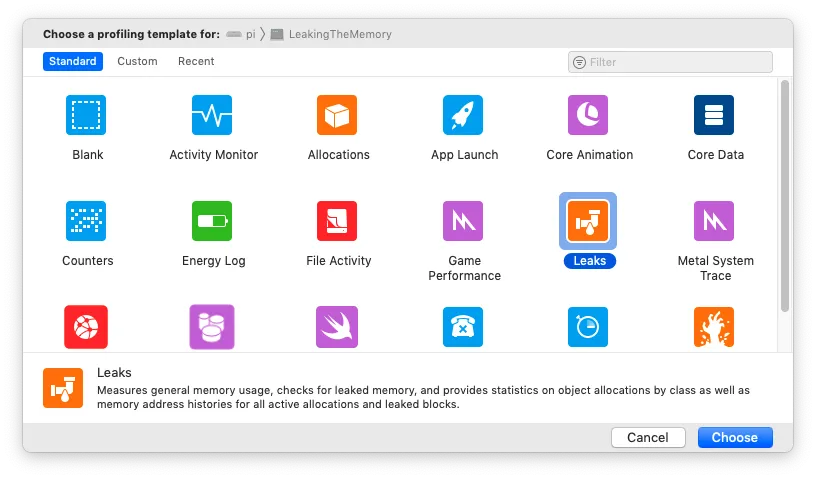
Task: Confirm with the Choose button
Action: click(735, 437)
